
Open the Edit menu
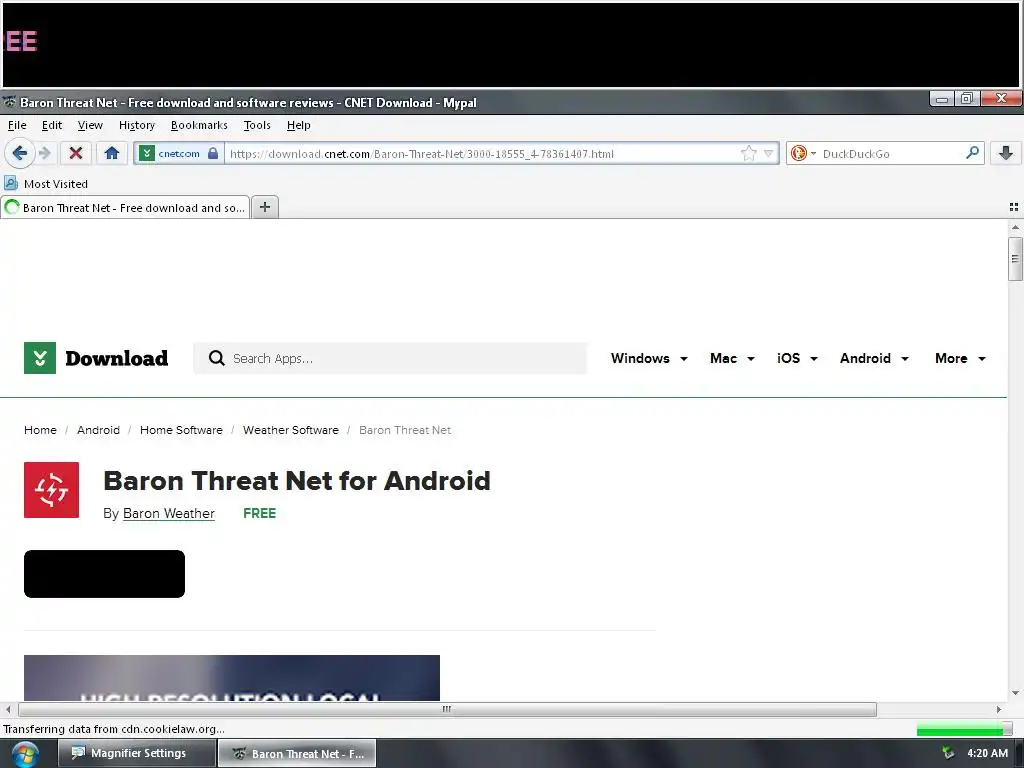[x=52, y=125]
